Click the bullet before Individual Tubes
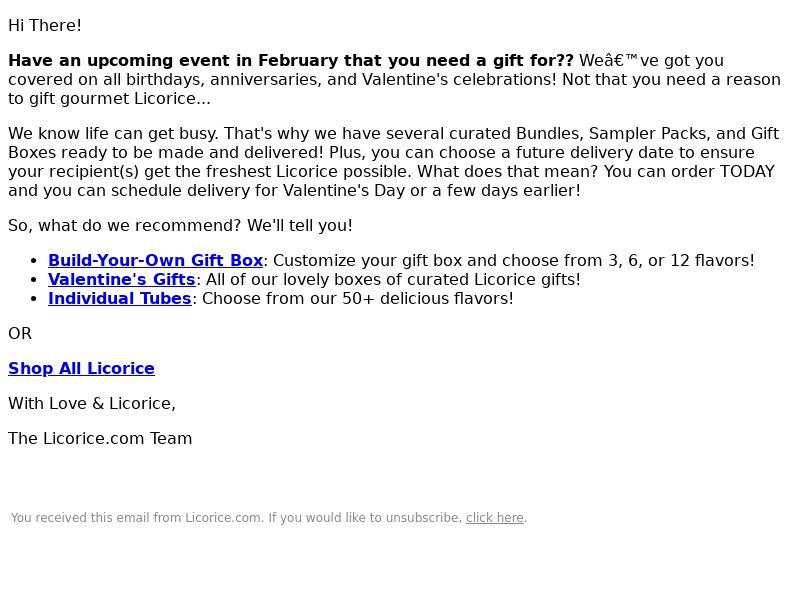Screen dimensions: 800x600 coord(34,299)
